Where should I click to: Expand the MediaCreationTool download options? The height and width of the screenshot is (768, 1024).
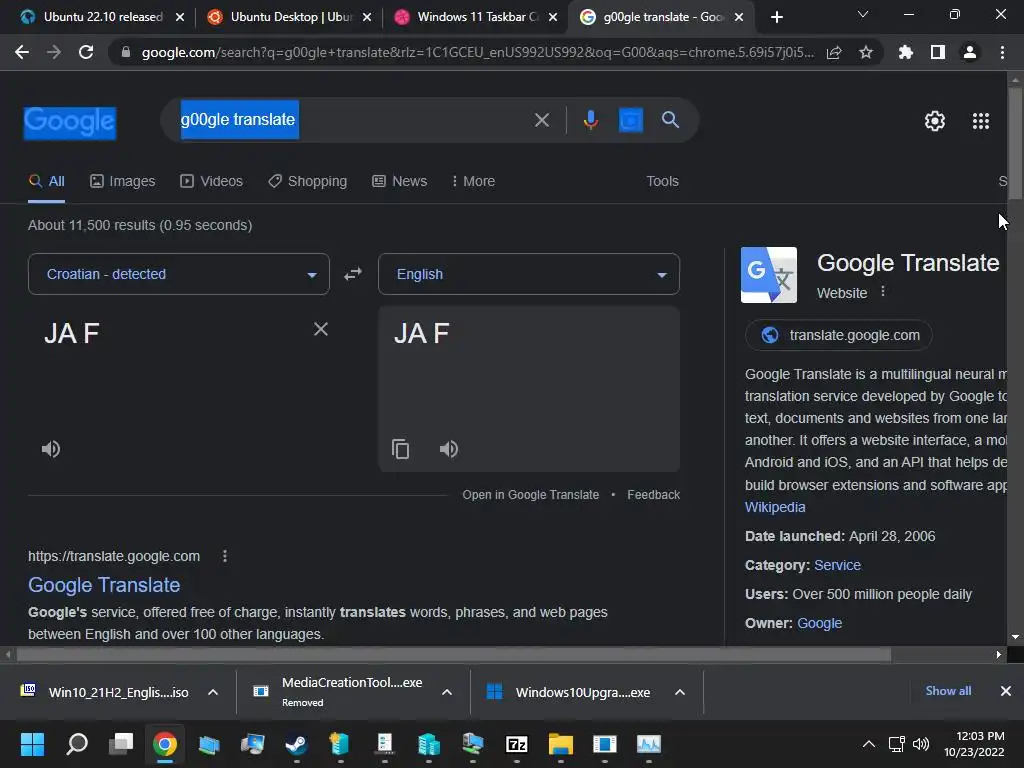click(447, 692)
